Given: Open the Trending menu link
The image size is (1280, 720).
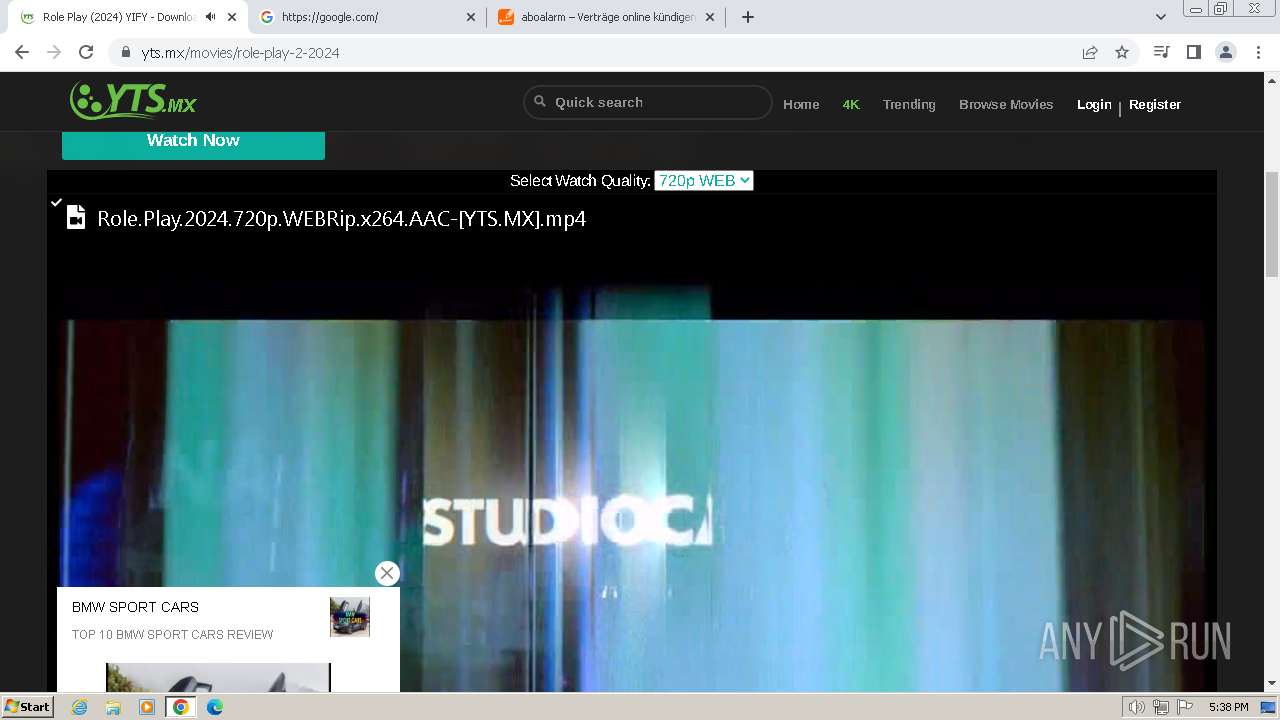Looking at the screenshot, I should (909, 104).
